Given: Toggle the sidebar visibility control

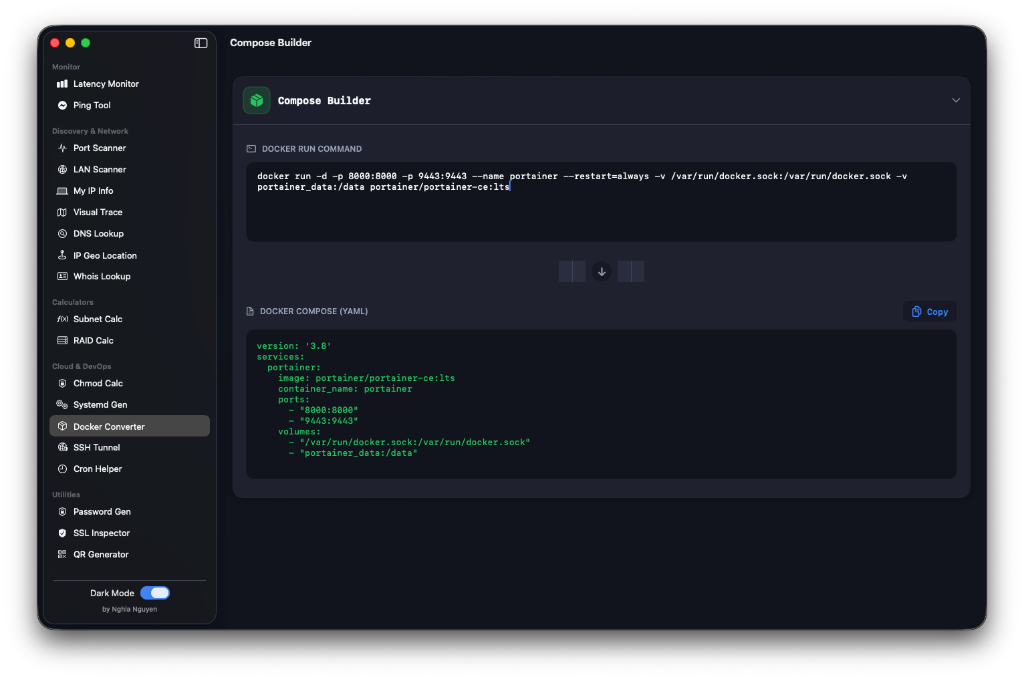Looking at the screenshot, I should click(200, 42).
